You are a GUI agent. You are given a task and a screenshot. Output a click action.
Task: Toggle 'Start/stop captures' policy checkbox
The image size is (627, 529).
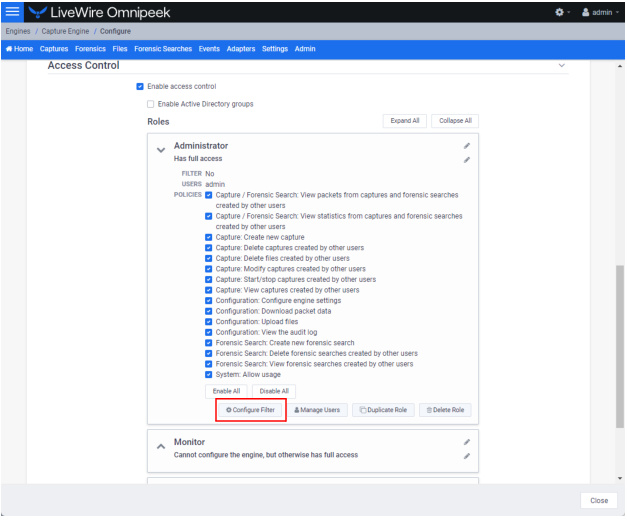click(x=208, y=279)
